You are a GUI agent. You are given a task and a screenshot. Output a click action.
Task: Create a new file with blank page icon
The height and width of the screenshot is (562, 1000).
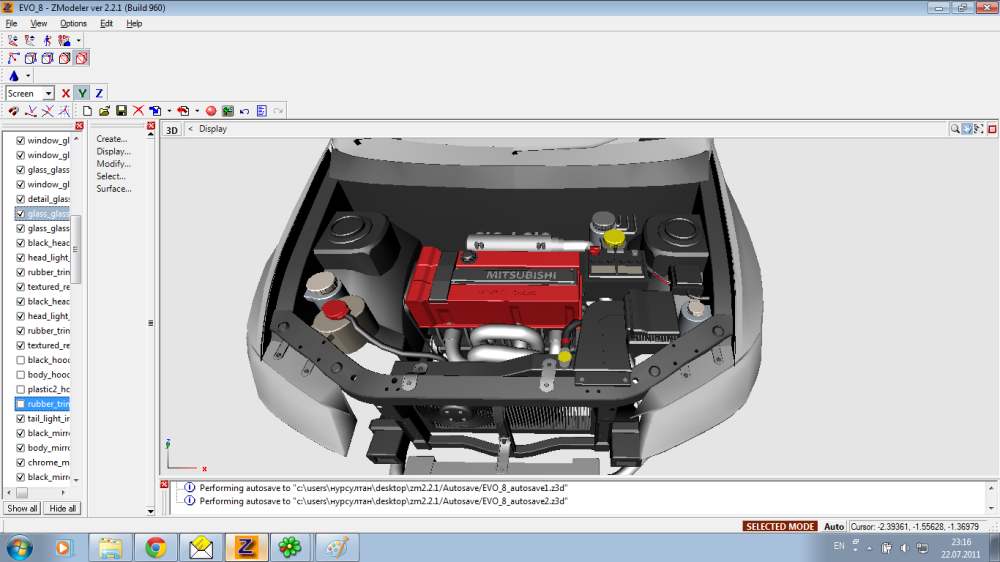[87, 111]
